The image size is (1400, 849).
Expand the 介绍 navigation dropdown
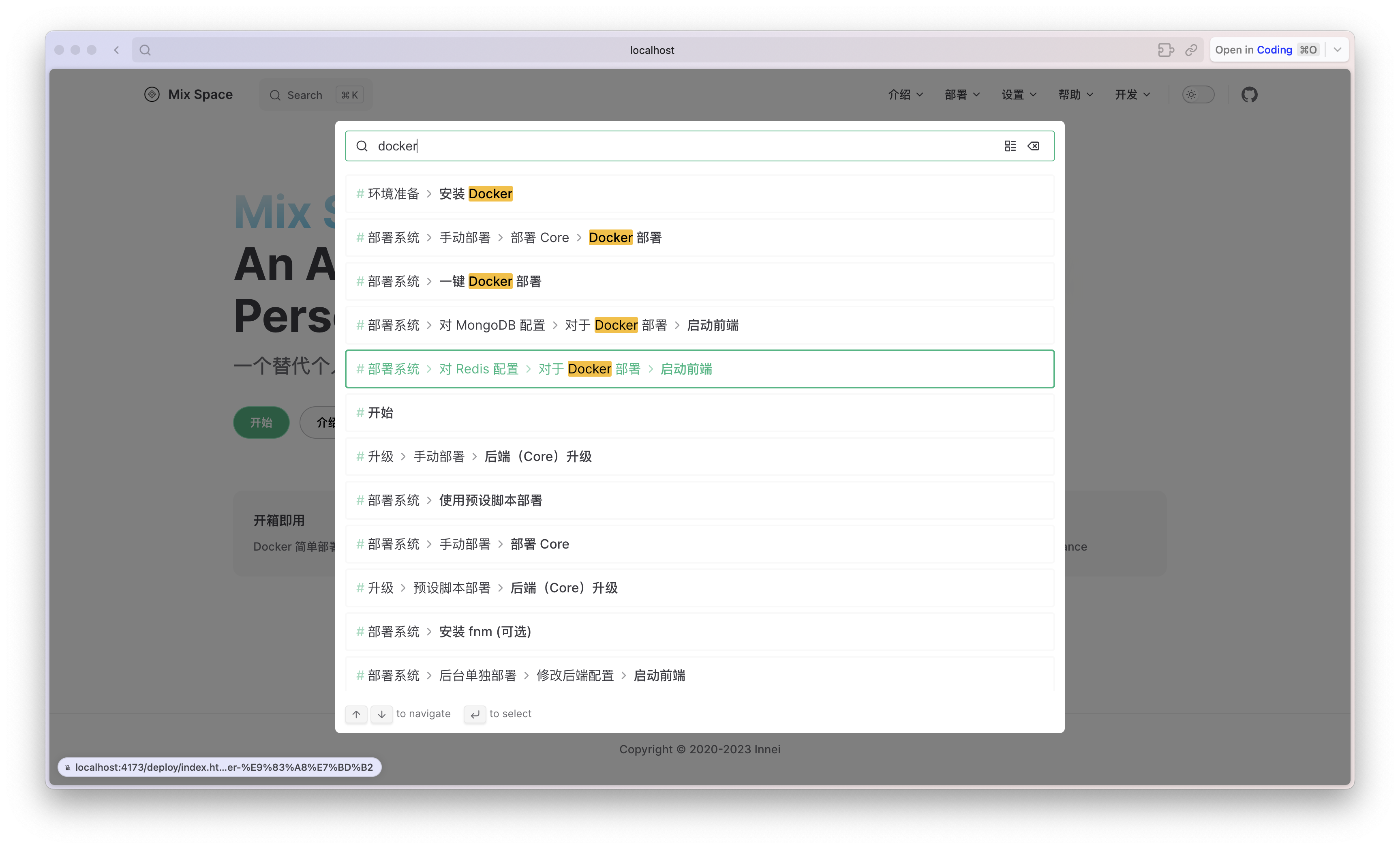[x=905, y=94]
